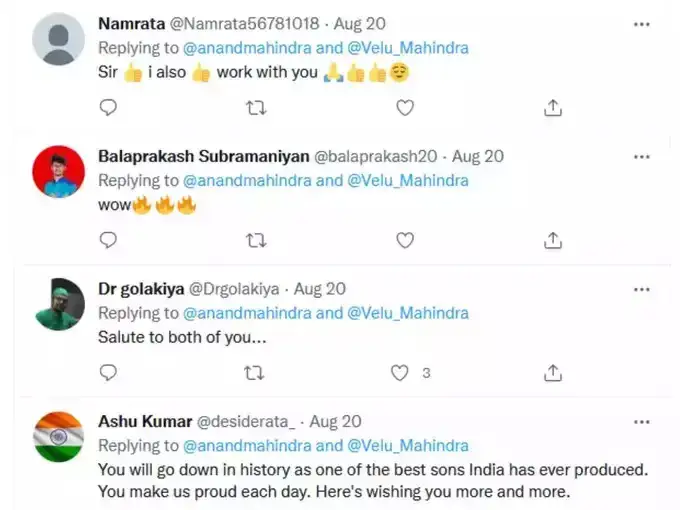680x510 pixels.
Task: Open more options on Dr golakiya's tweet
Action: (x=643, y=289)
